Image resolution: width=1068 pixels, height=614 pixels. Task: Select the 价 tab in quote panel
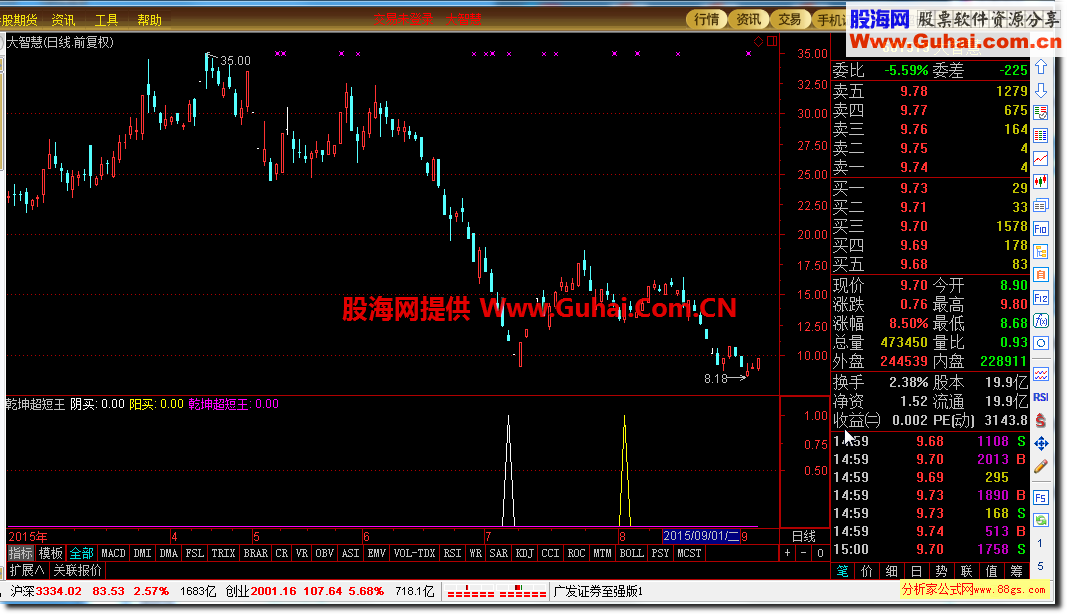867,571
